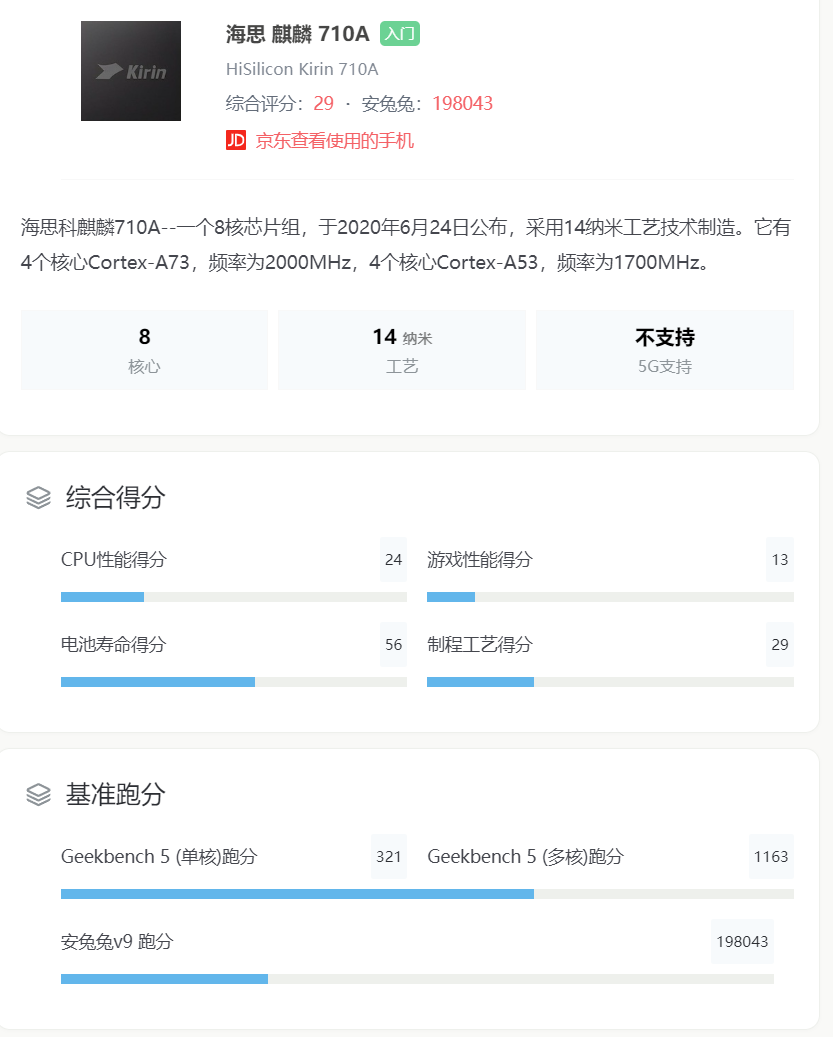Click the 8 核心 stat card
The height and width of the screenshot is (1037, 833).
pyautogui.click(x=144, y=350)
